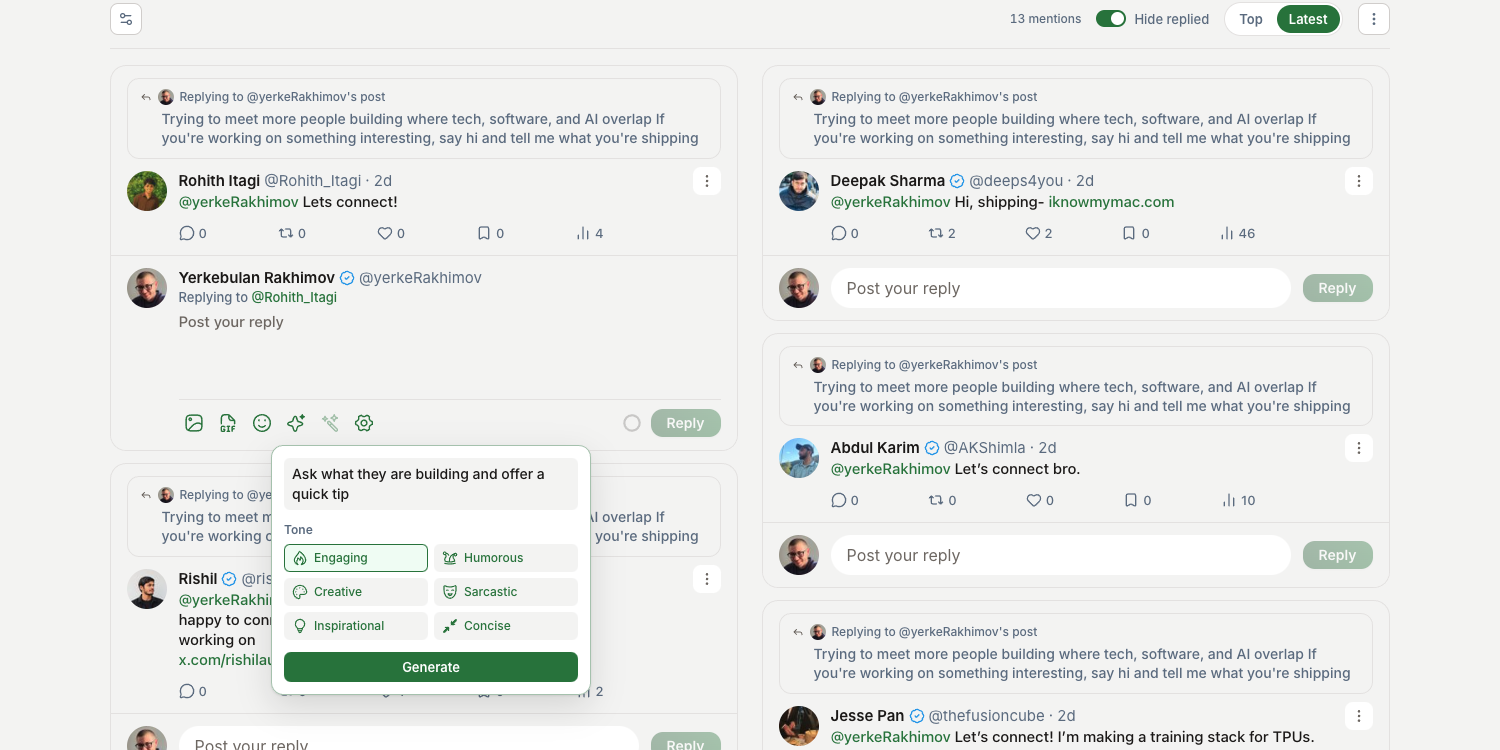The width and height of the screenshot is (1500, 750).
Task: Click the magic wand icon in reply toolbar
Action: pyautogui.click(x=330, y=423)
